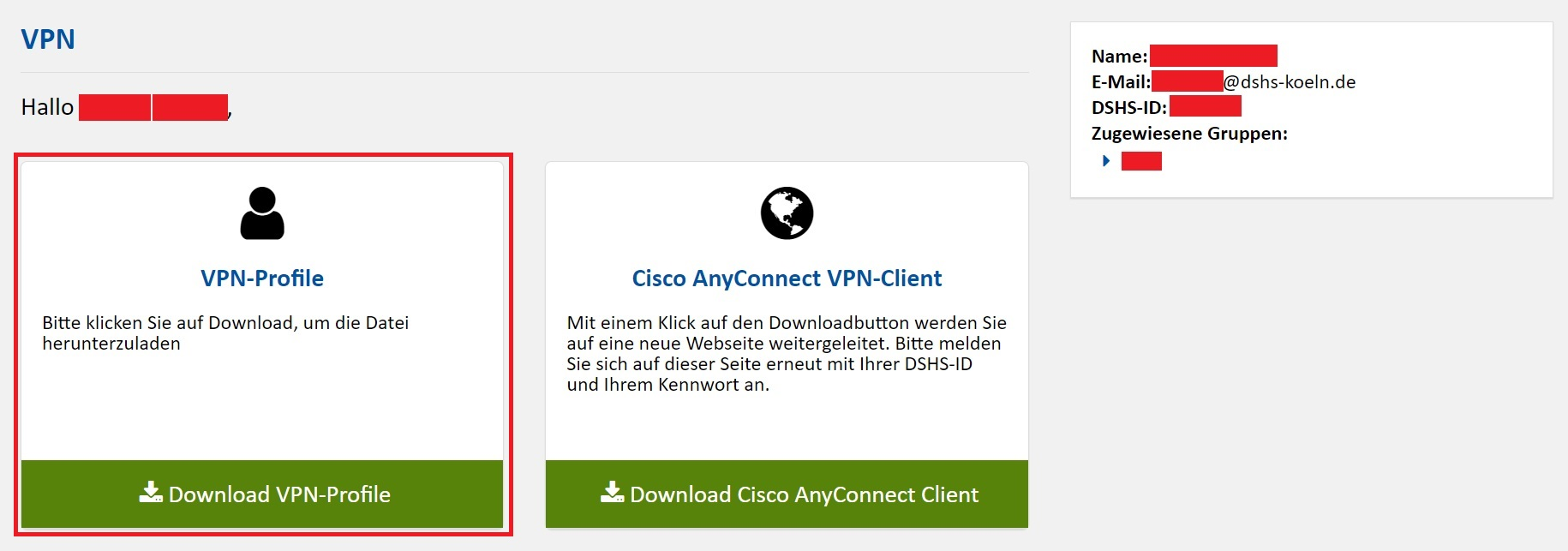Click download icon on Cisco AnyConnect Client button
The height and width of the screenshot is (551, 1568).
pyautogui.click(x=612, y=492)
